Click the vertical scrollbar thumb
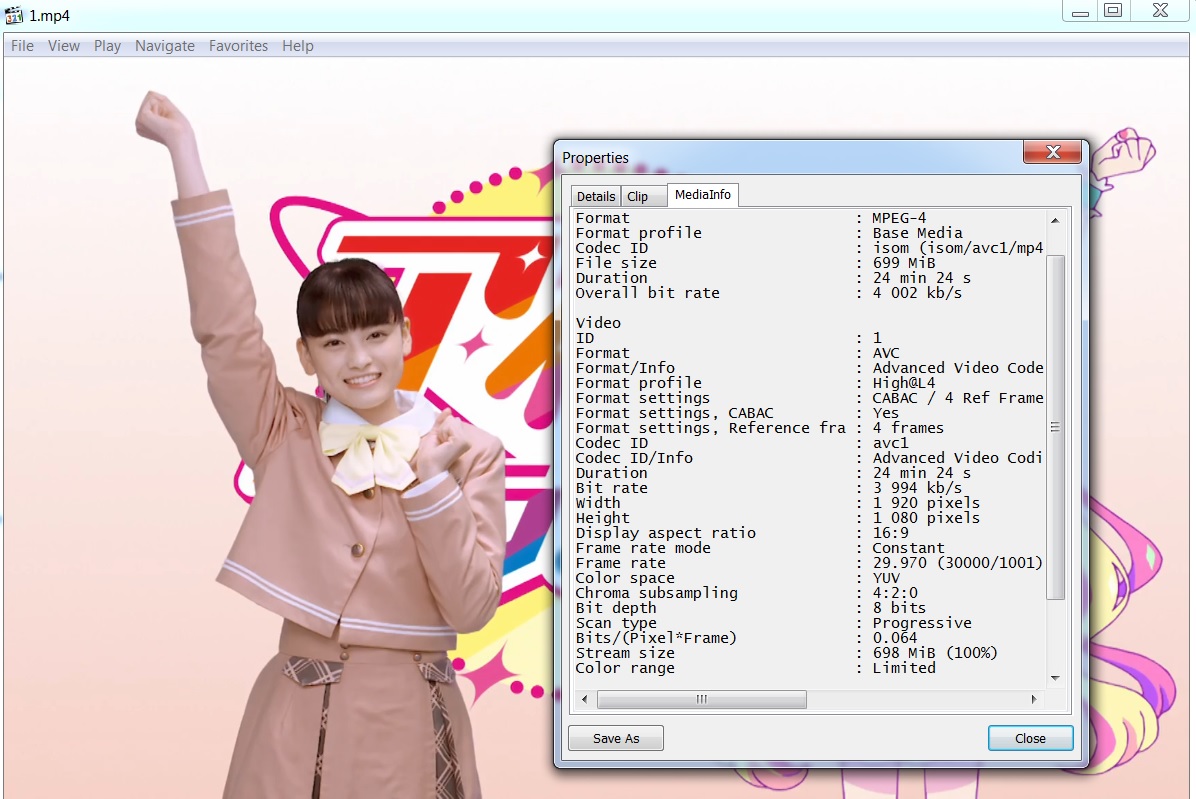This screenshot has height=799, width=1196. [1056, 428]
